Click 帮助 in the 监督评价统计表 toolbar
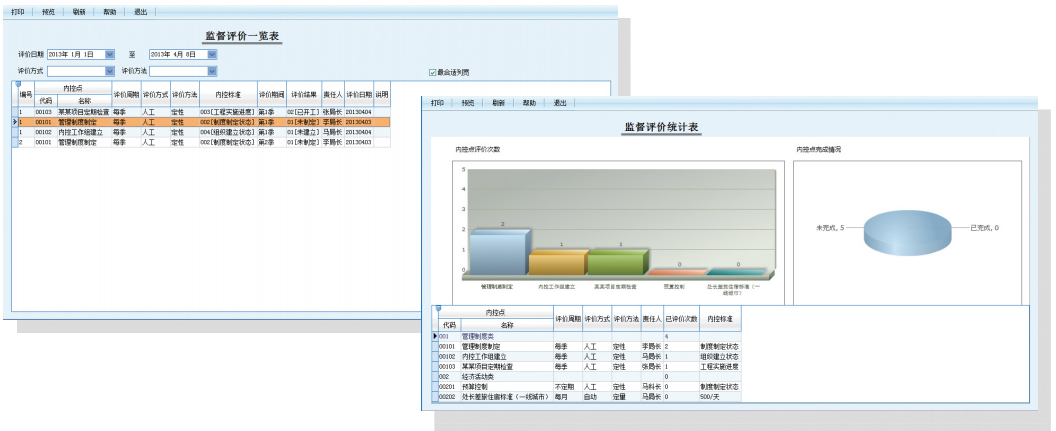This screenshot has width=1056, height=431. click(x=529, y=103)
